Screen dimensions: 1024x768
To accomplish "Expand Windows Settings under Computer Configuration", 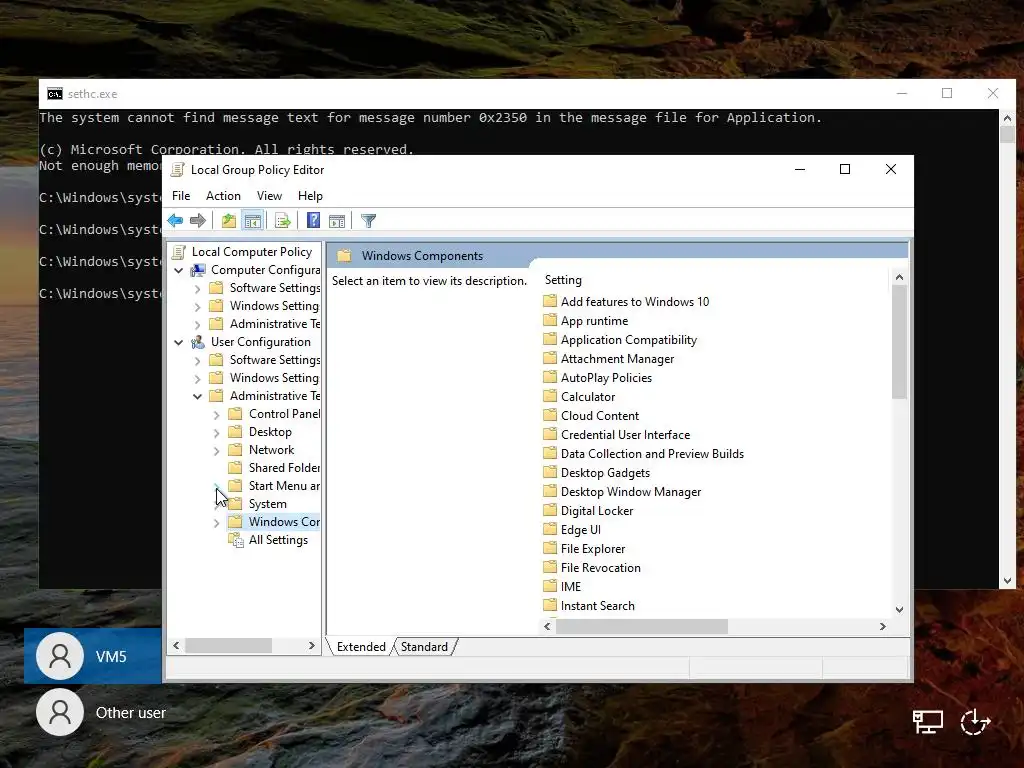I will point(197,306).
